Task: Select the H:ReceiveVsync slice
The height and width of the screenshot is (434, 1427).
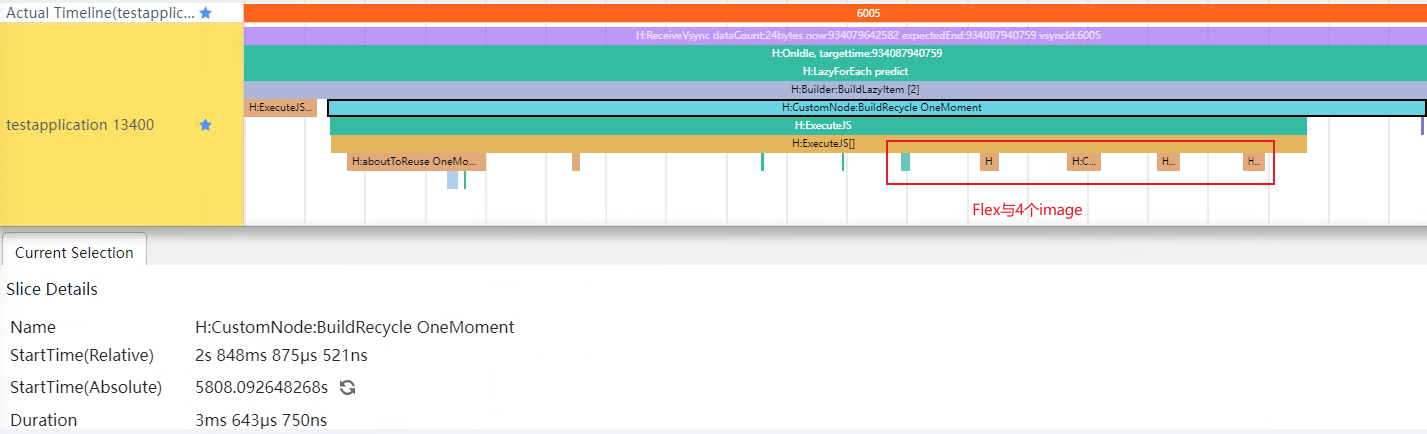Action: pos(834,35)
